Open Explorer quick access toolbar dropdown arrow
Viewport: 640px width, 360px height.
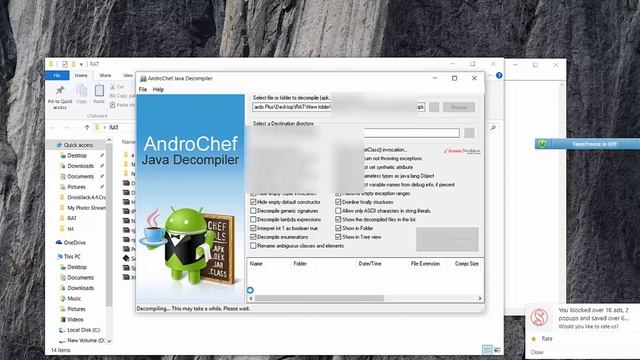coord(81,64)
